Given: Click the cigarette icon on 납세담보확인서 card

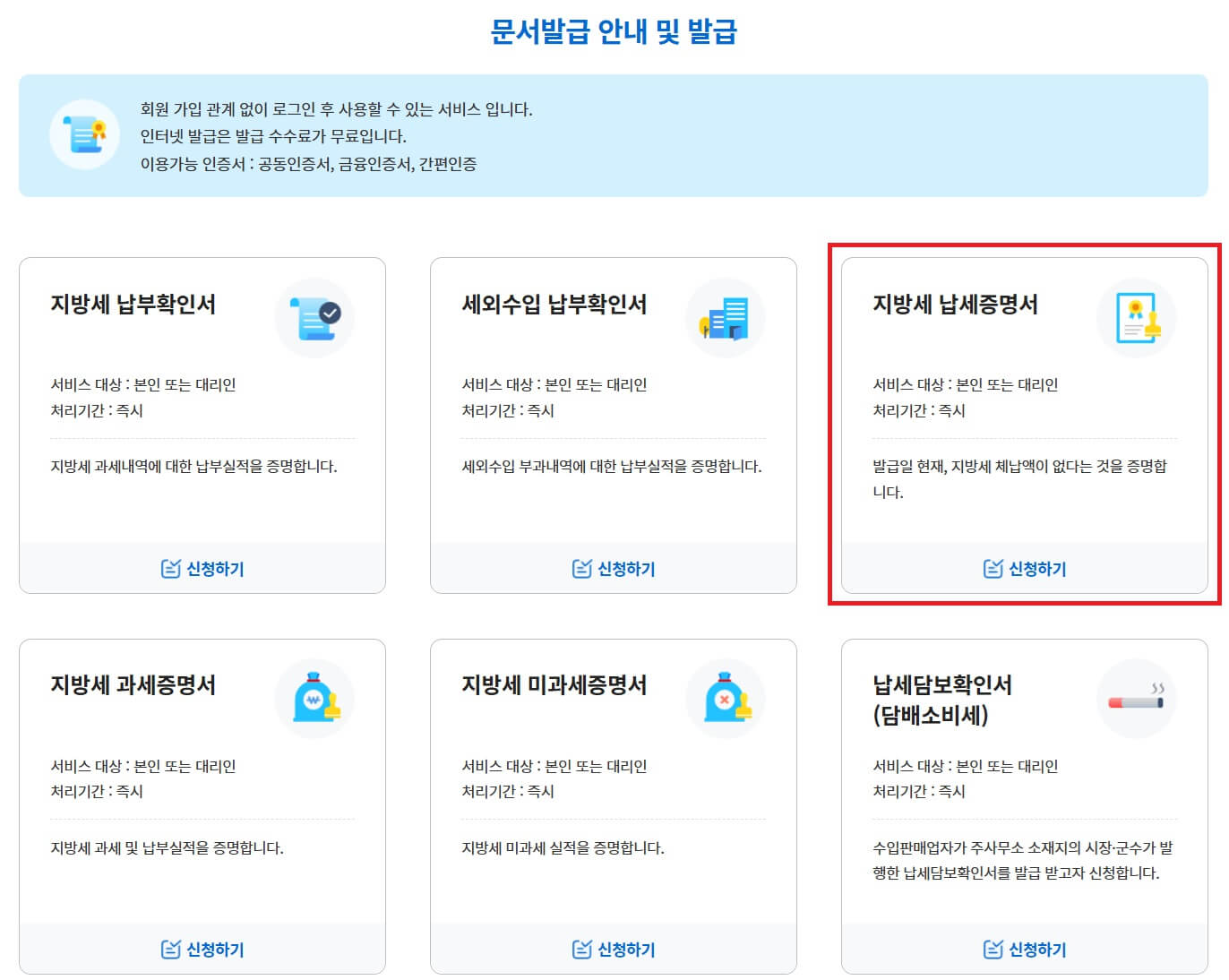Looking at the screenshot, I should coord(1136,700).
